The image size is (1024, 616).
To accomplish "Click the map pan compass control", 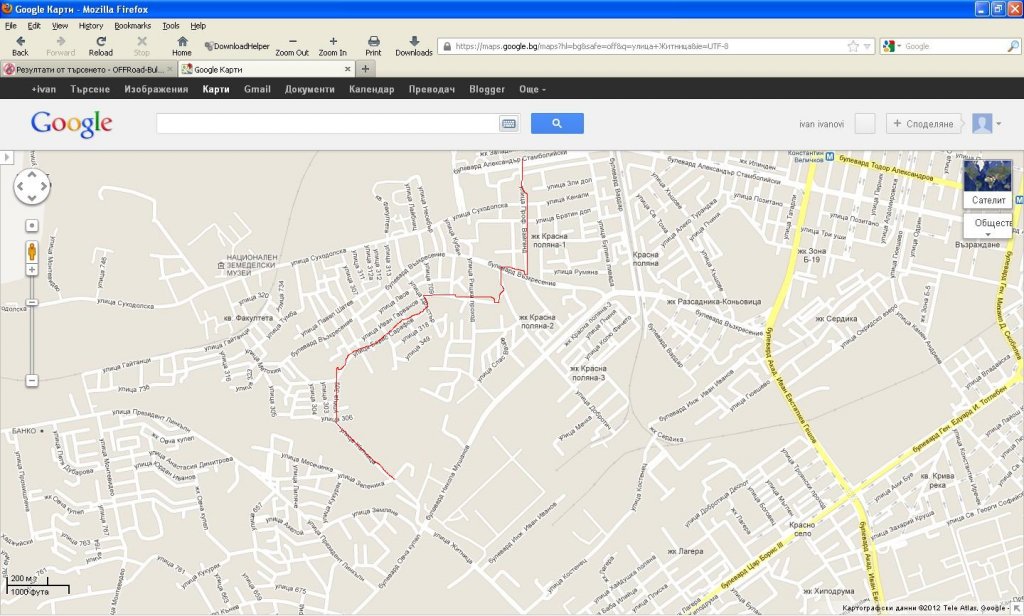I will 31,186.
